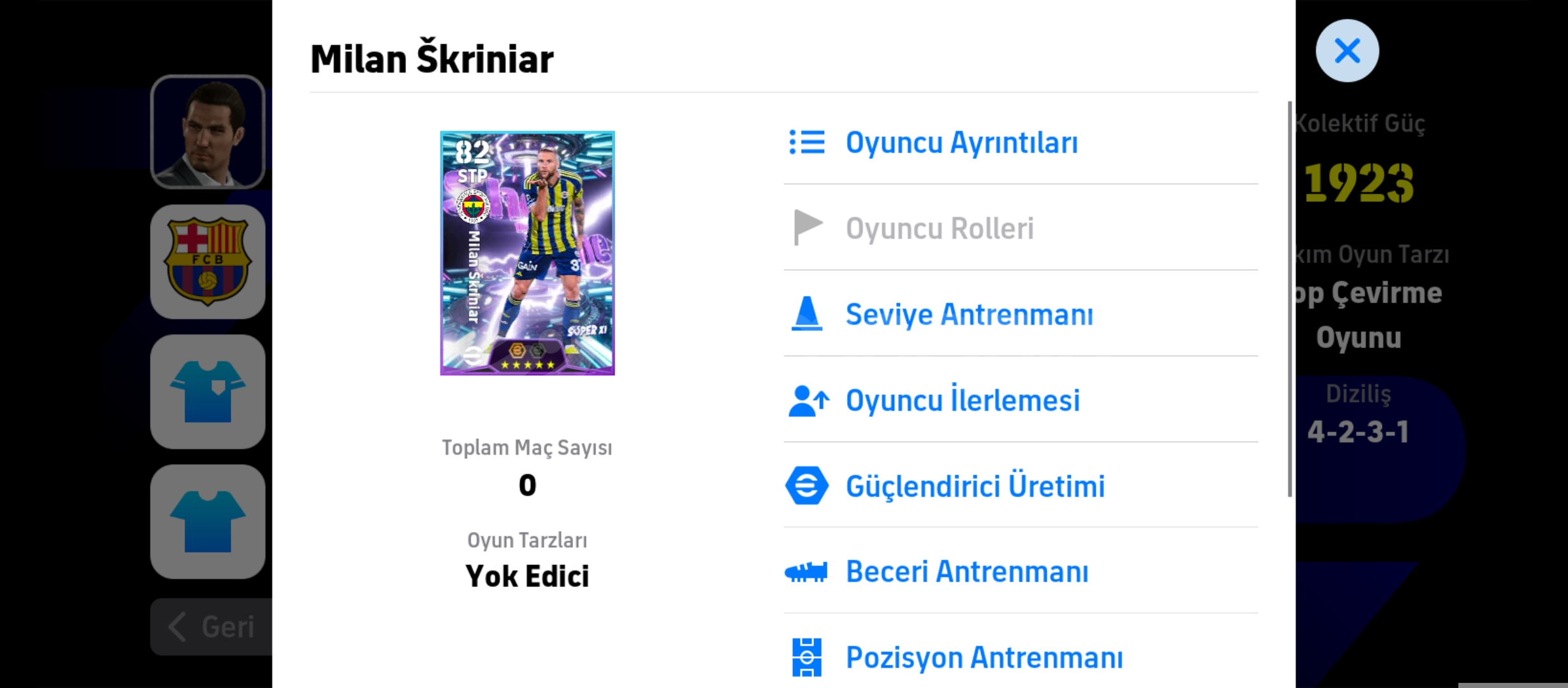Click the football boot skill icon

point(806,571)
